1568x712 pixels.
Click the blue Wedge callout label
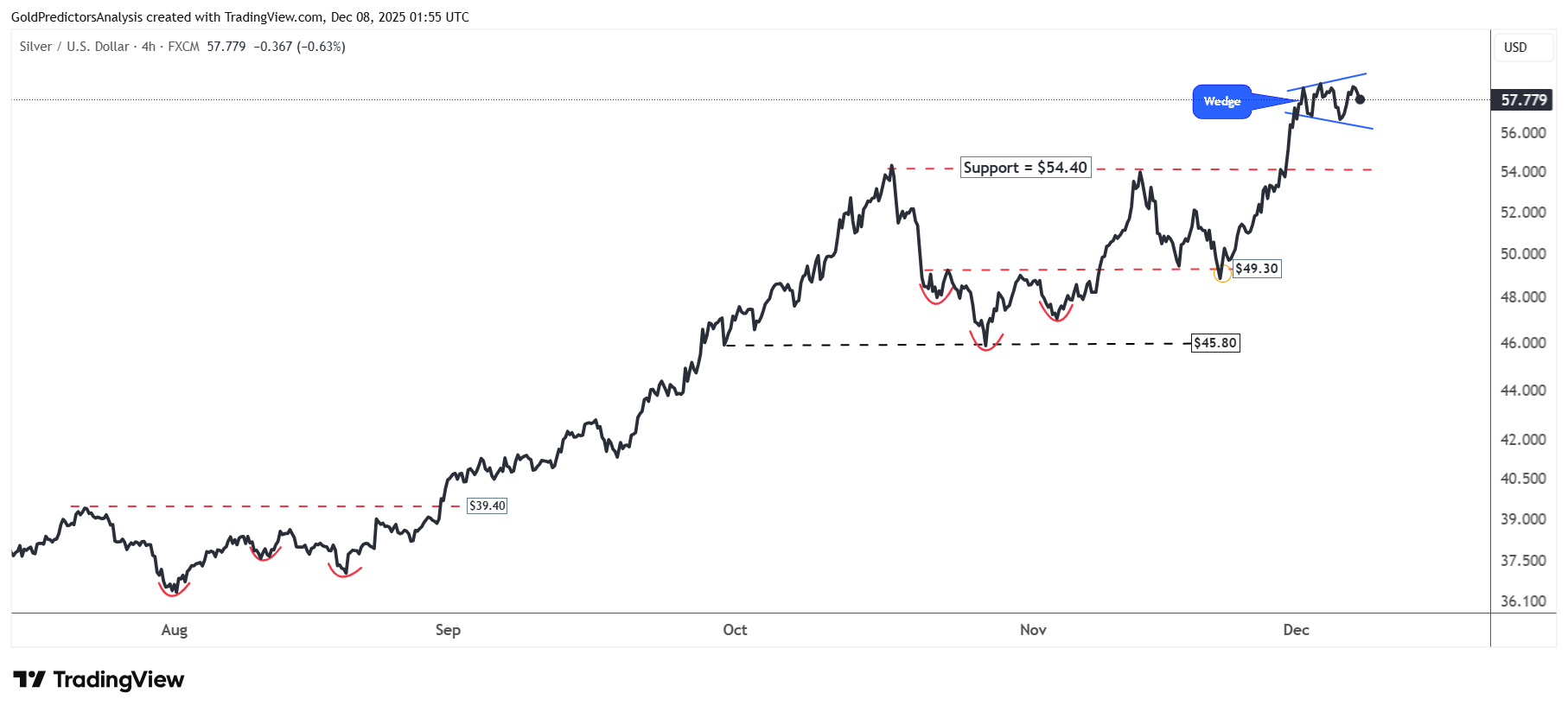(x=1221, y=102)
